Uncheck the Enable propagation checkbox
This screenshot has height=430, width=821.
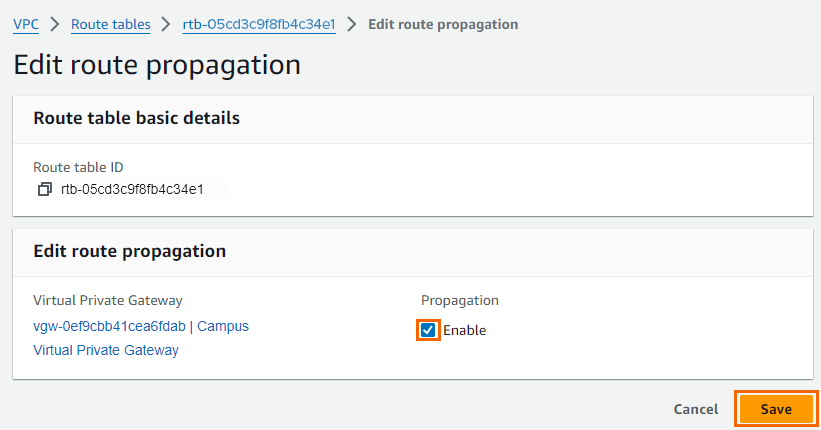pyautogui.click(x=428, y=330)
